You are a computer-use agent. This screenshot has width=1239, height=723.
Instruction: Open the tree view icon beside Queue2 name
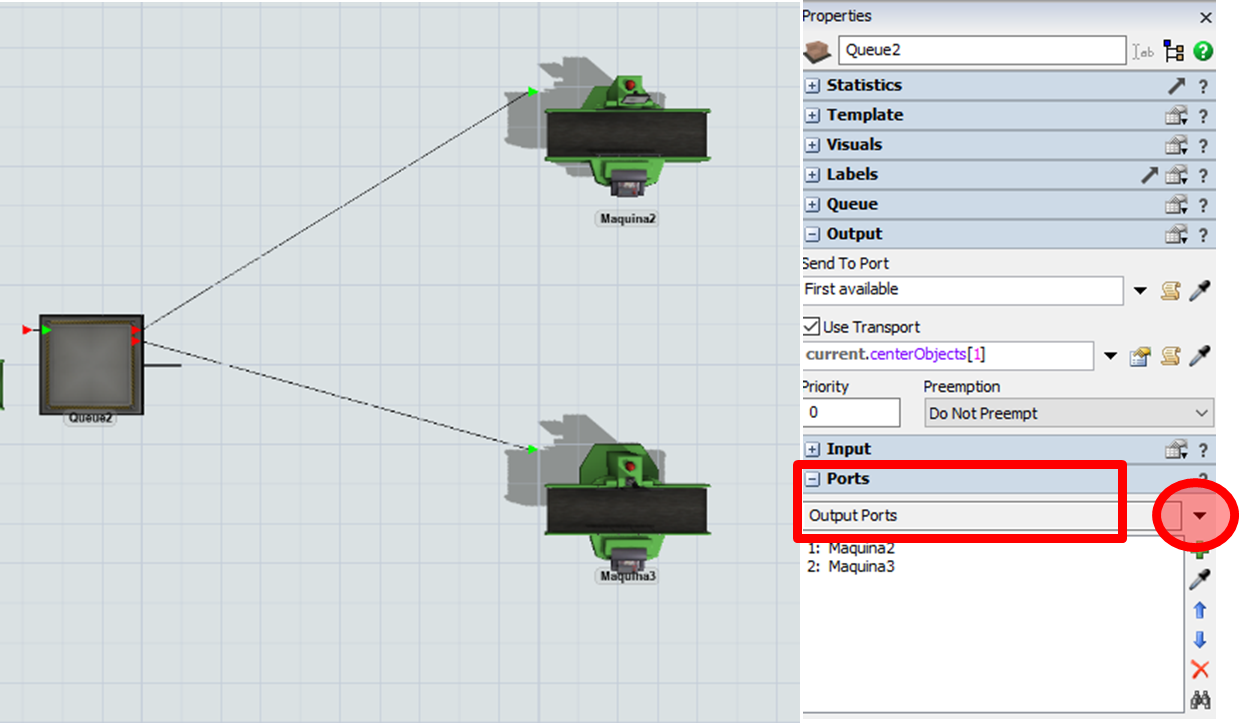coord(1174,51)
